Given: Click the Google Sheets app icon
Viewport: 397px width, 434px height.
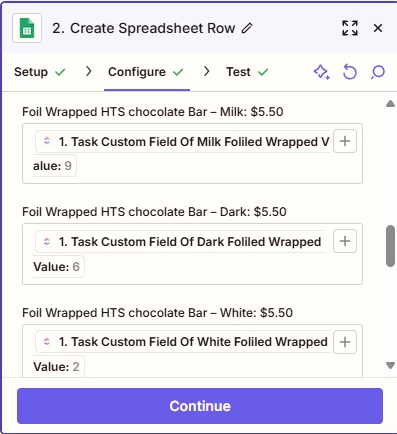Looking at the screenshot, I should 27,28.
